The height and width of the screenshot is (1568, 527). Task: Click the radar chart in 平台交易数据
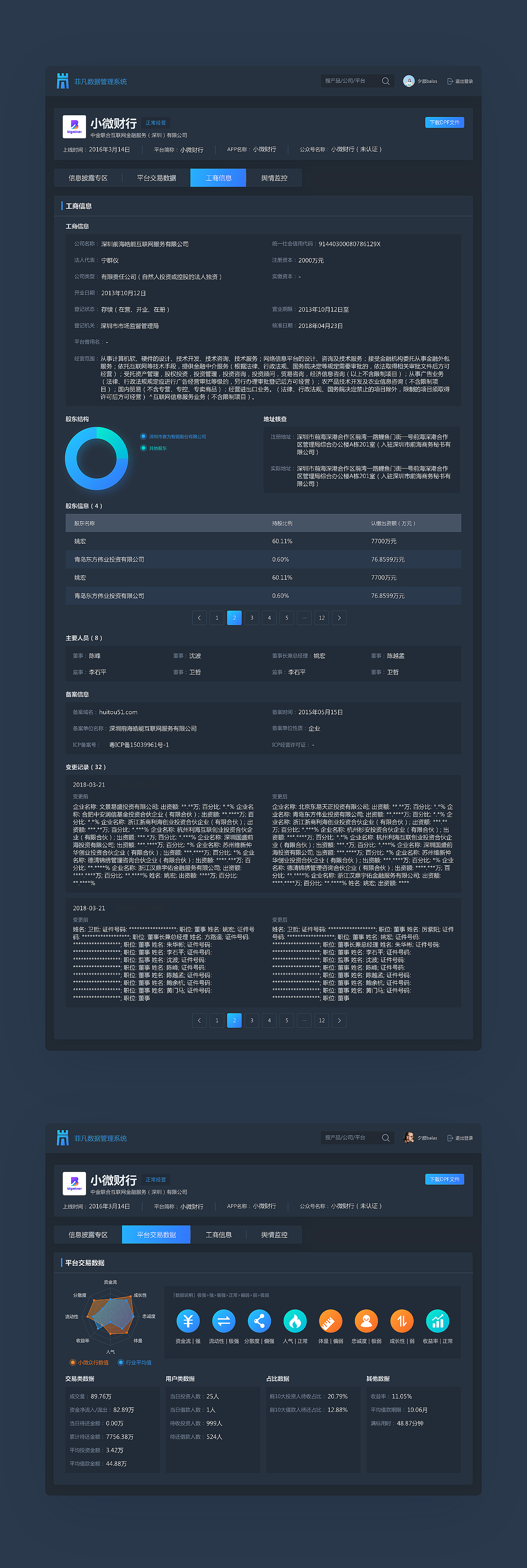(x=110, y=1316)
